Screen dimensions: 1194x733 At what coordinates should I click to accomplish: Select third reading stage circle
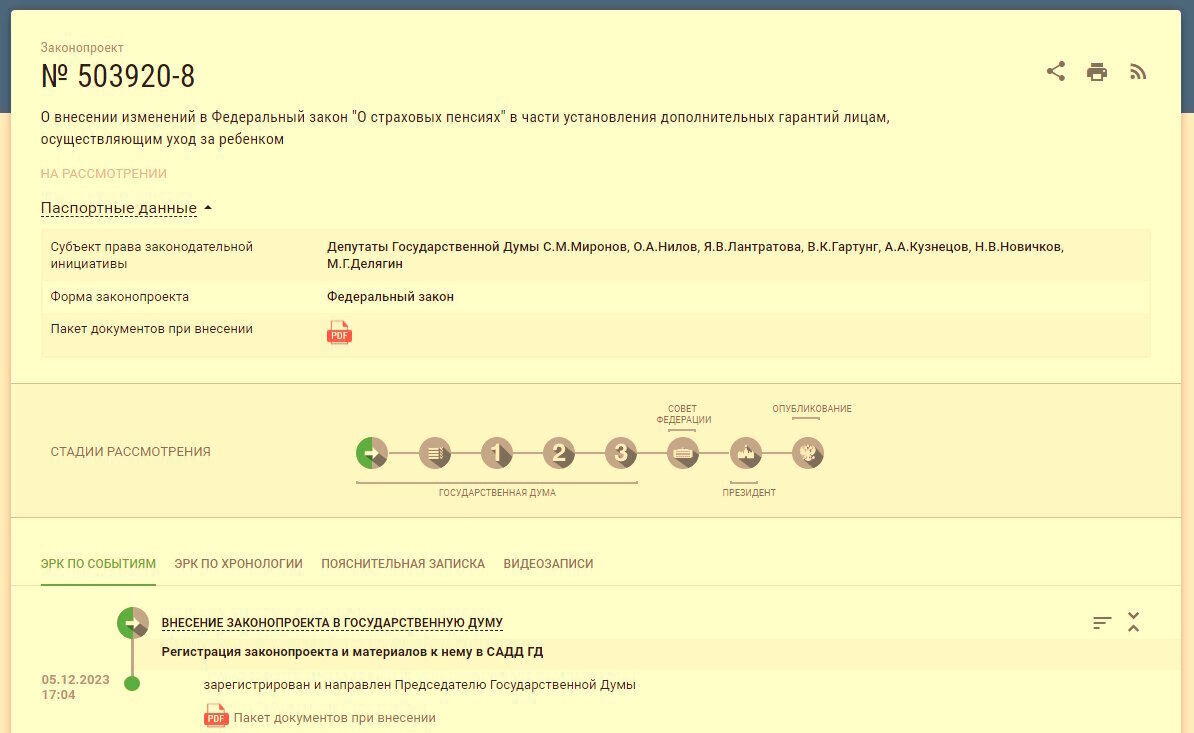[x=621, y=453]
